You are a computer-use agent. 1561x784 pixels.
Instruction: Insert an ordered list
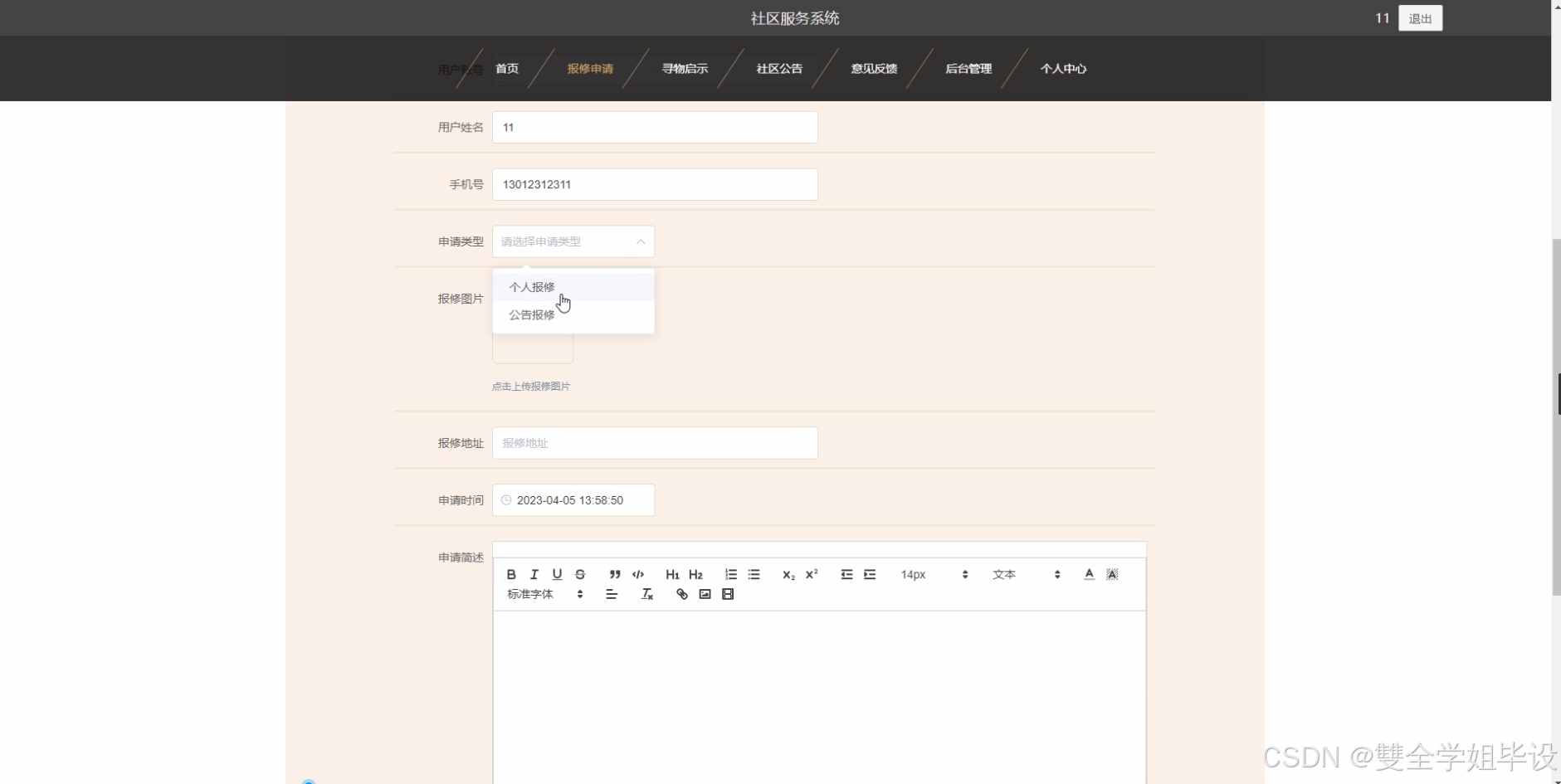click(x=730, y=574)
